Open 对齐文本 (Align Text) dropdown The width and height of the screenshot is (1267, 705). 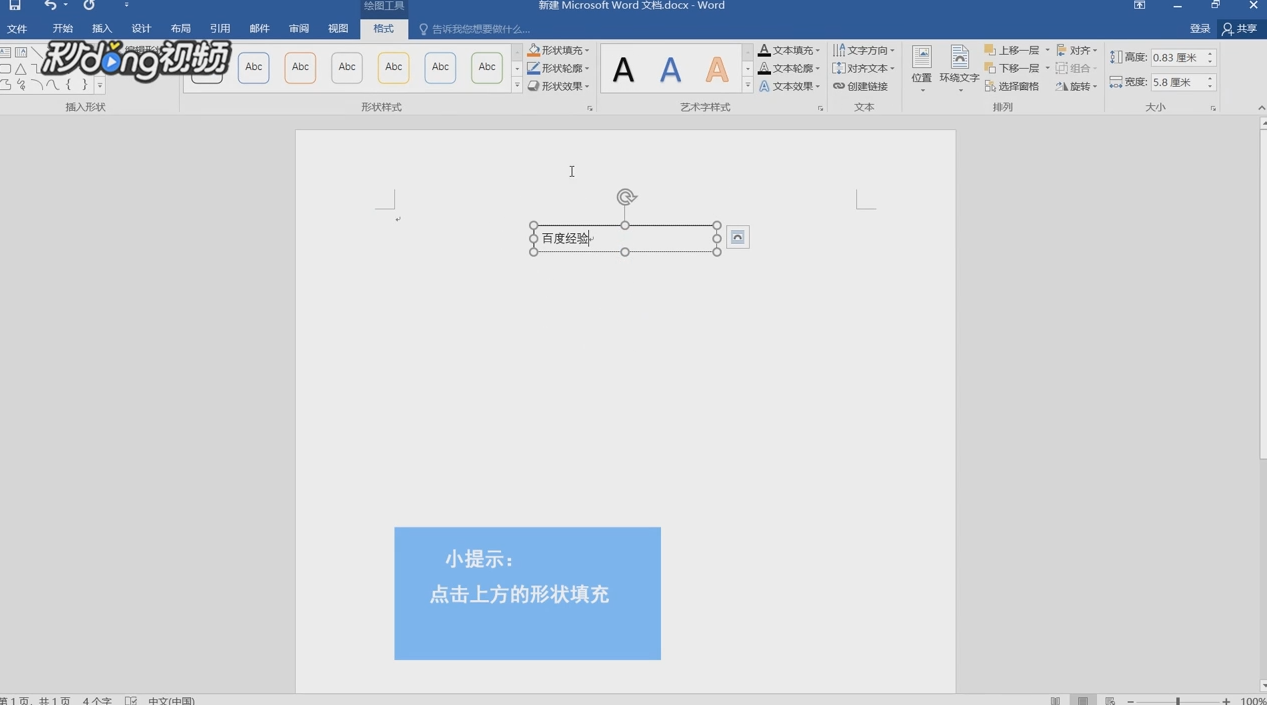(x=864, y=68)
